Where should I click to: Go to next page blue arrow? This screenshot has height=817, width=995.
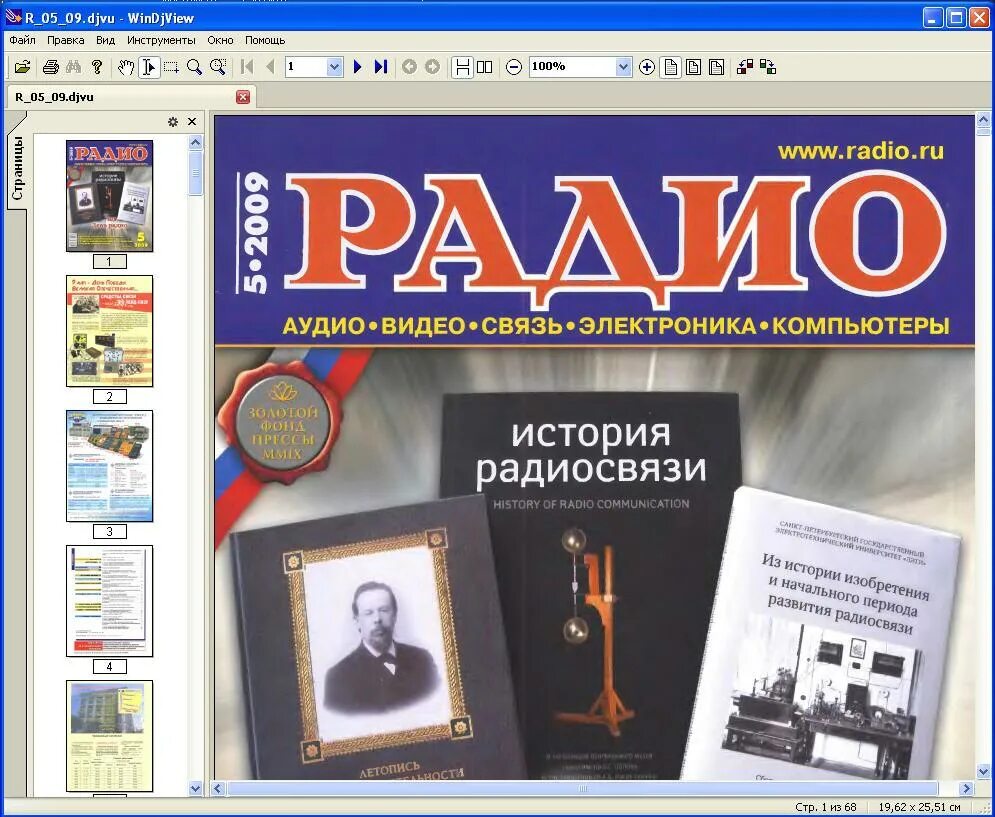point(357,67)
